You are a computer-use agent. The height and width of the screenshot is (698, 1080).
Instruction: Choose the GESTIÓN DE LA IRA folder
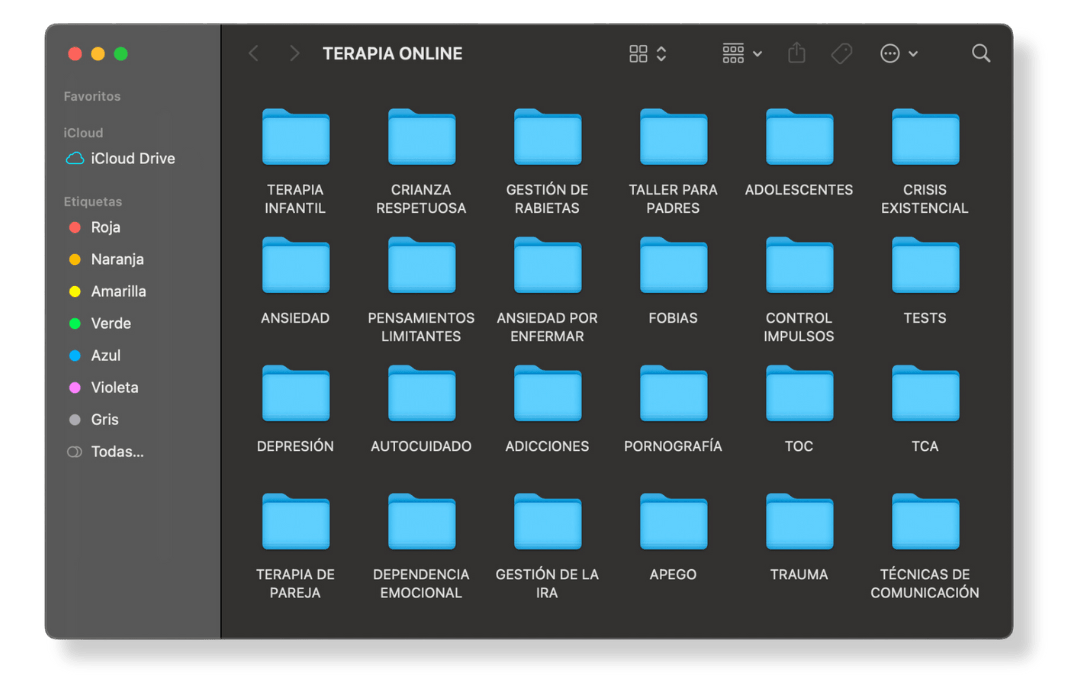pos(548,522)
